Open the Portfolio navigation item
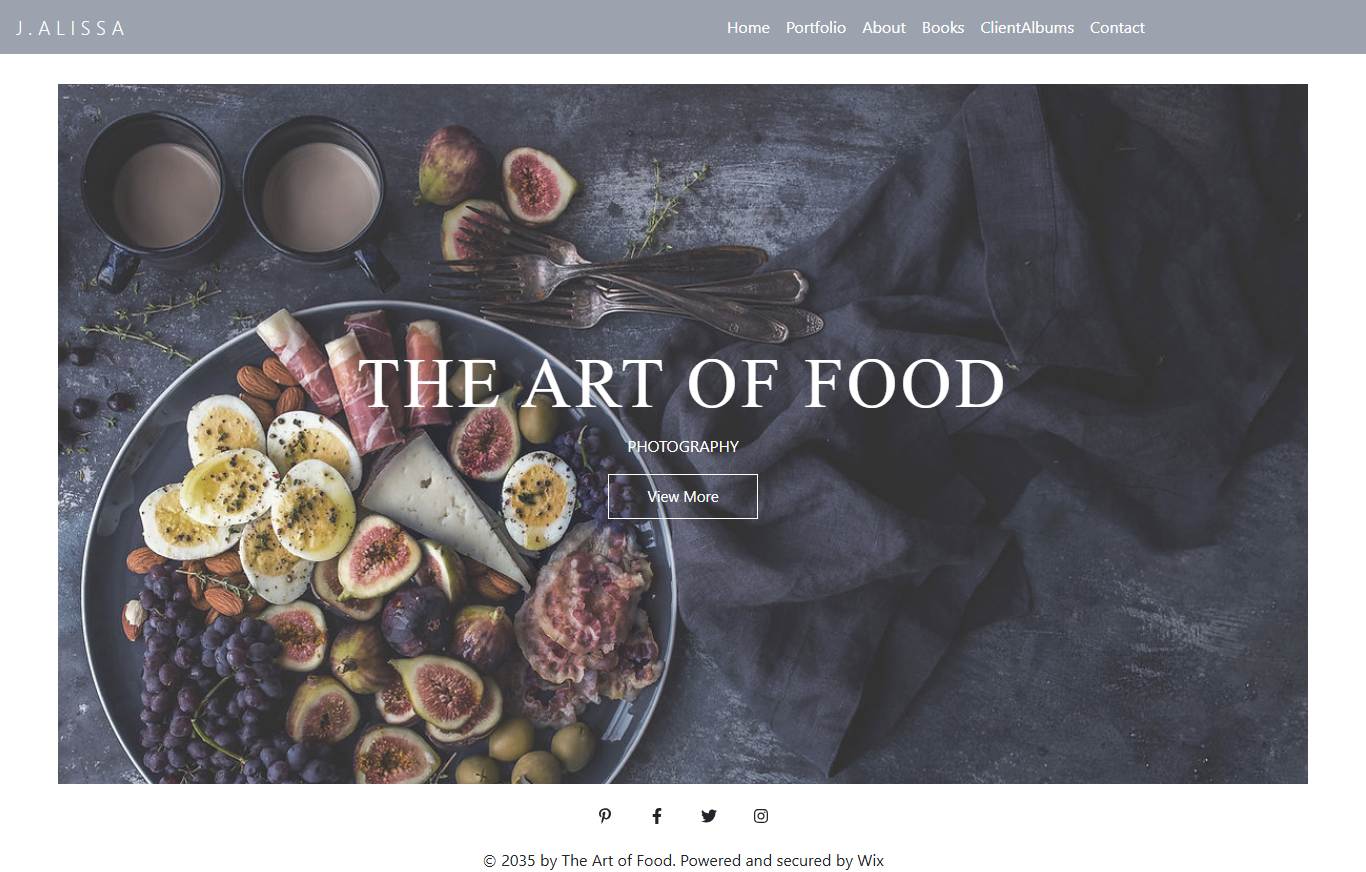 click(816, 28)
